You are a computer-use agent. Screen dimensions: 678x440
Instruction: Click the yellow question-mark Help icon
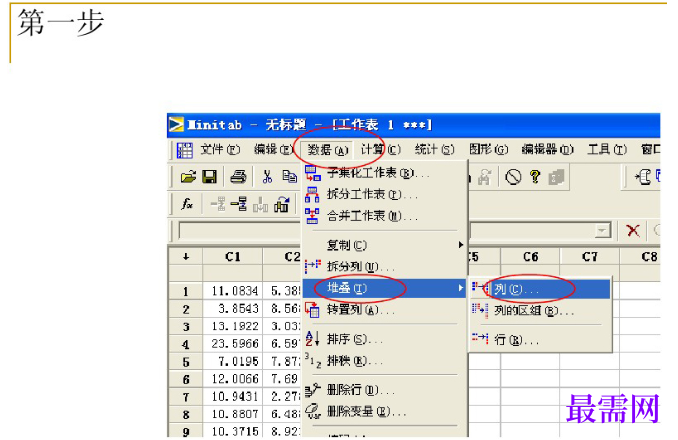click(535, 177)
